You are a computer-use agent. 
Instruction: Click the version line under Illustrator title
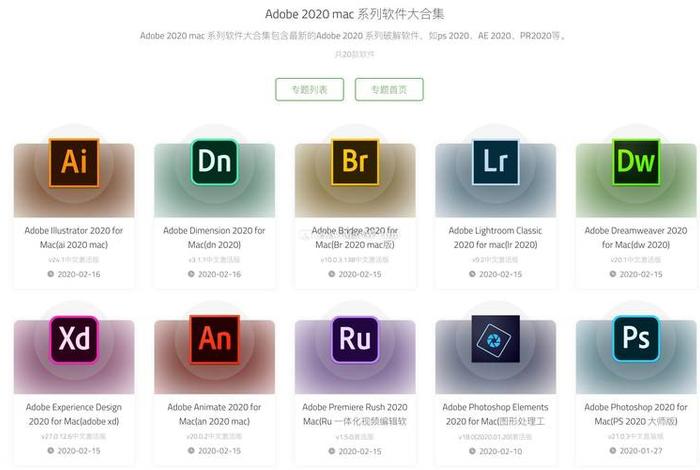coord(74,259)
